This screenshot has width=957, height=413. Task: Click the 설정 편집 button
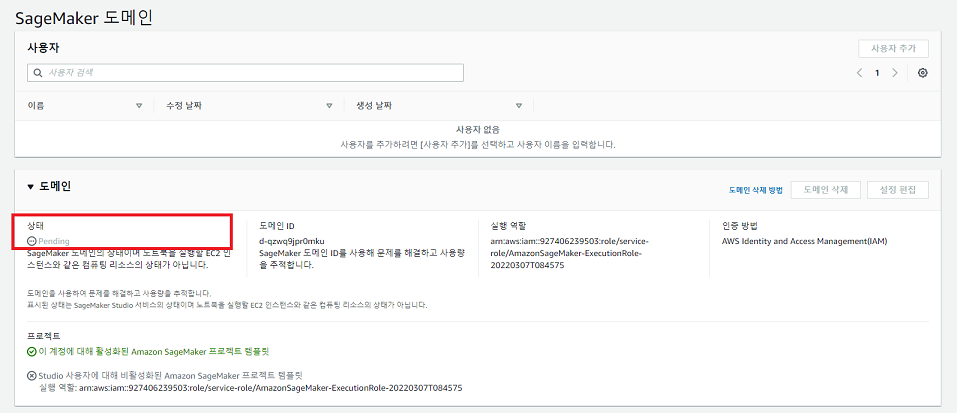[x=898, y=190]
